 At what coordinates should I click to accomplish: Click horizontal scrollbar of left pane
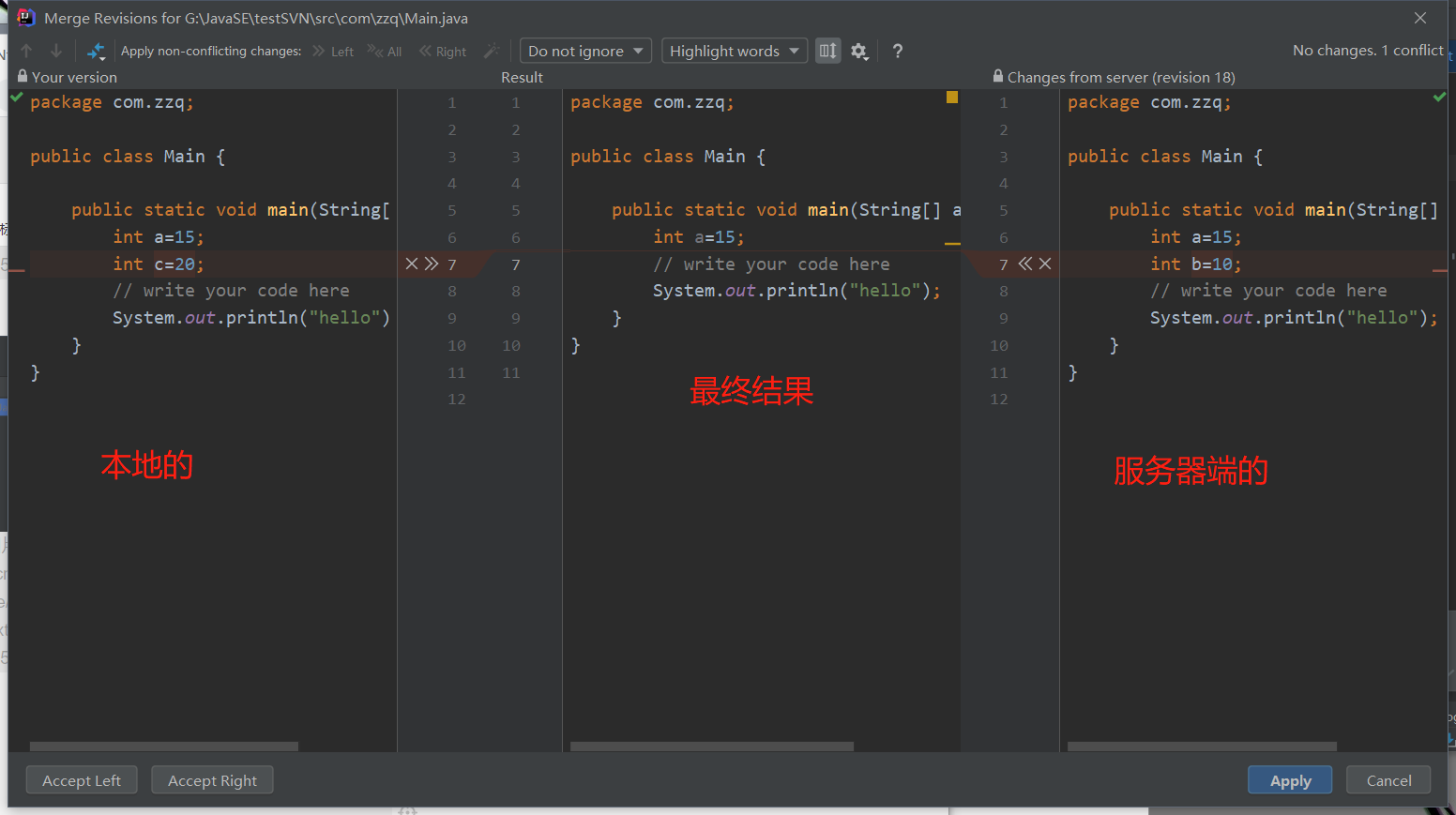coord(164,747)
